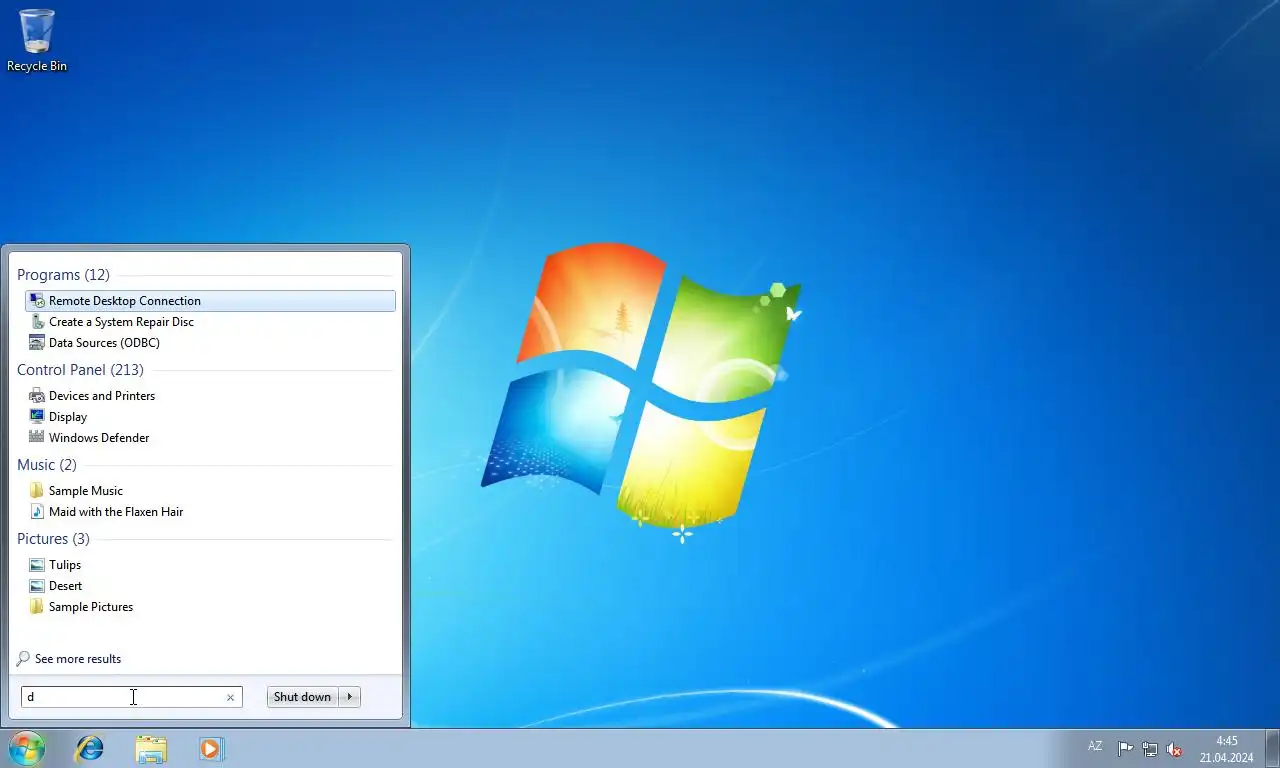Click the clock showing 4:45 and date
The image size is (1280, 768).
(1227, 749)
